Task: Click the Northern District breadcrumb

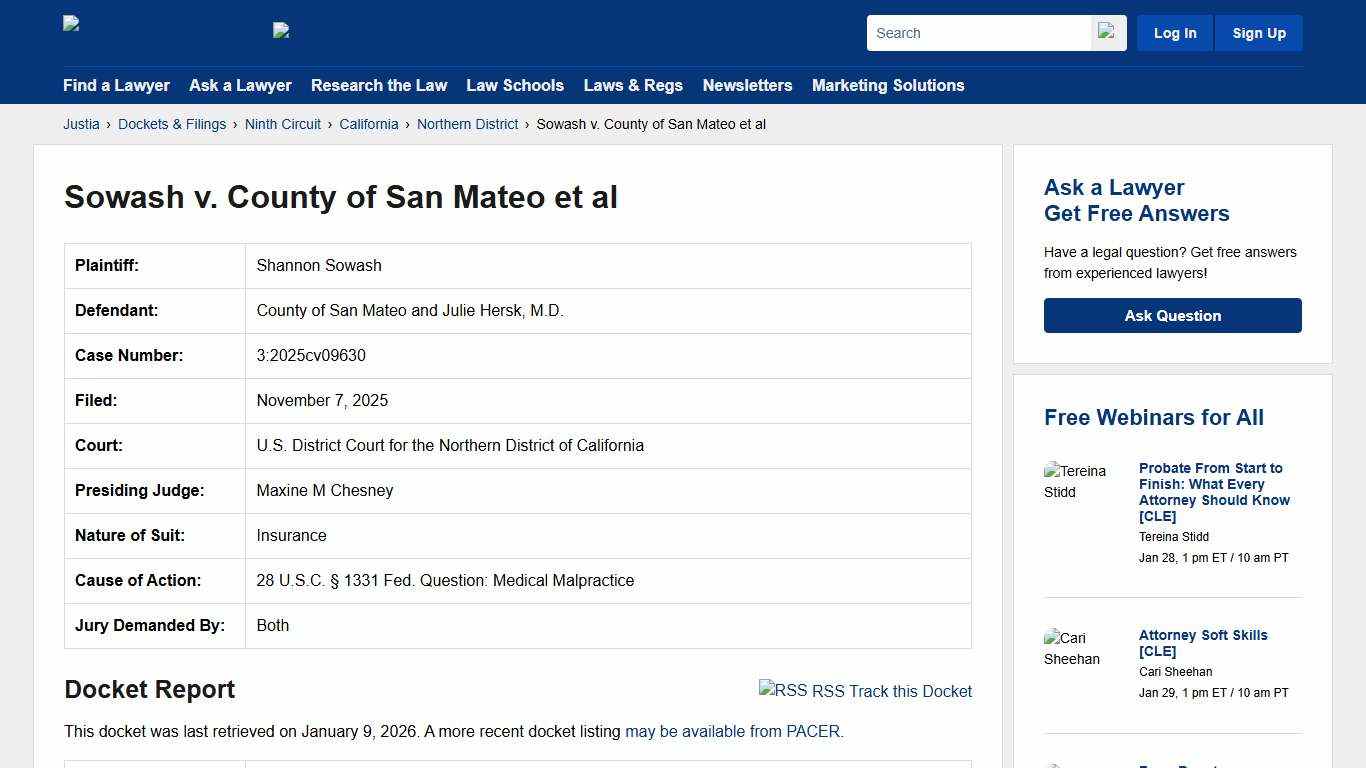Action: (467, 124)
